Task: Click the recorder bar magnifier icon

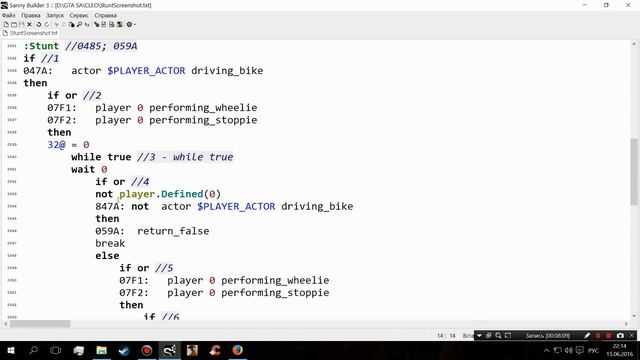Action: pyautogui.click(x=498, y=336)
